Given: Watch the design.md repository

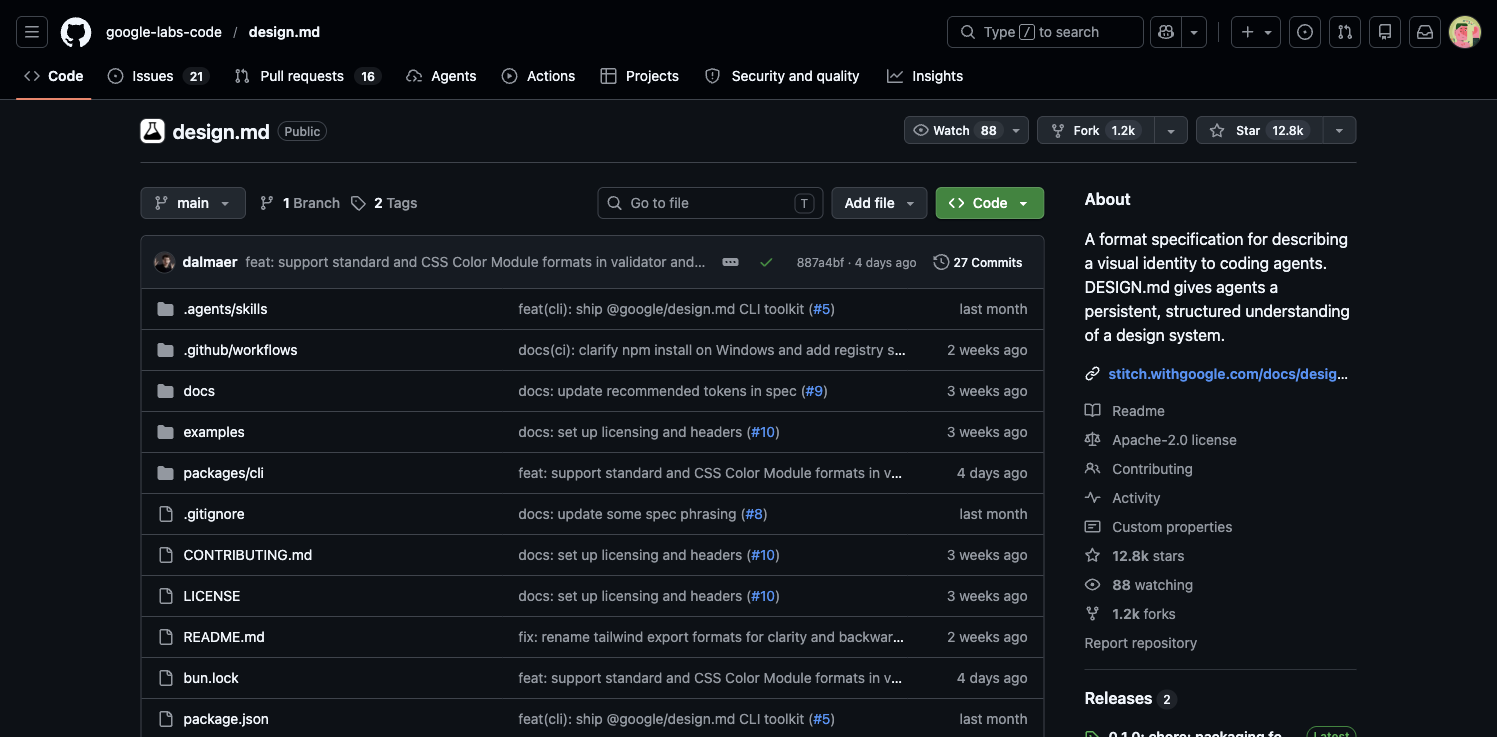Looking at the screenshot, I should (x=966, y=131).
